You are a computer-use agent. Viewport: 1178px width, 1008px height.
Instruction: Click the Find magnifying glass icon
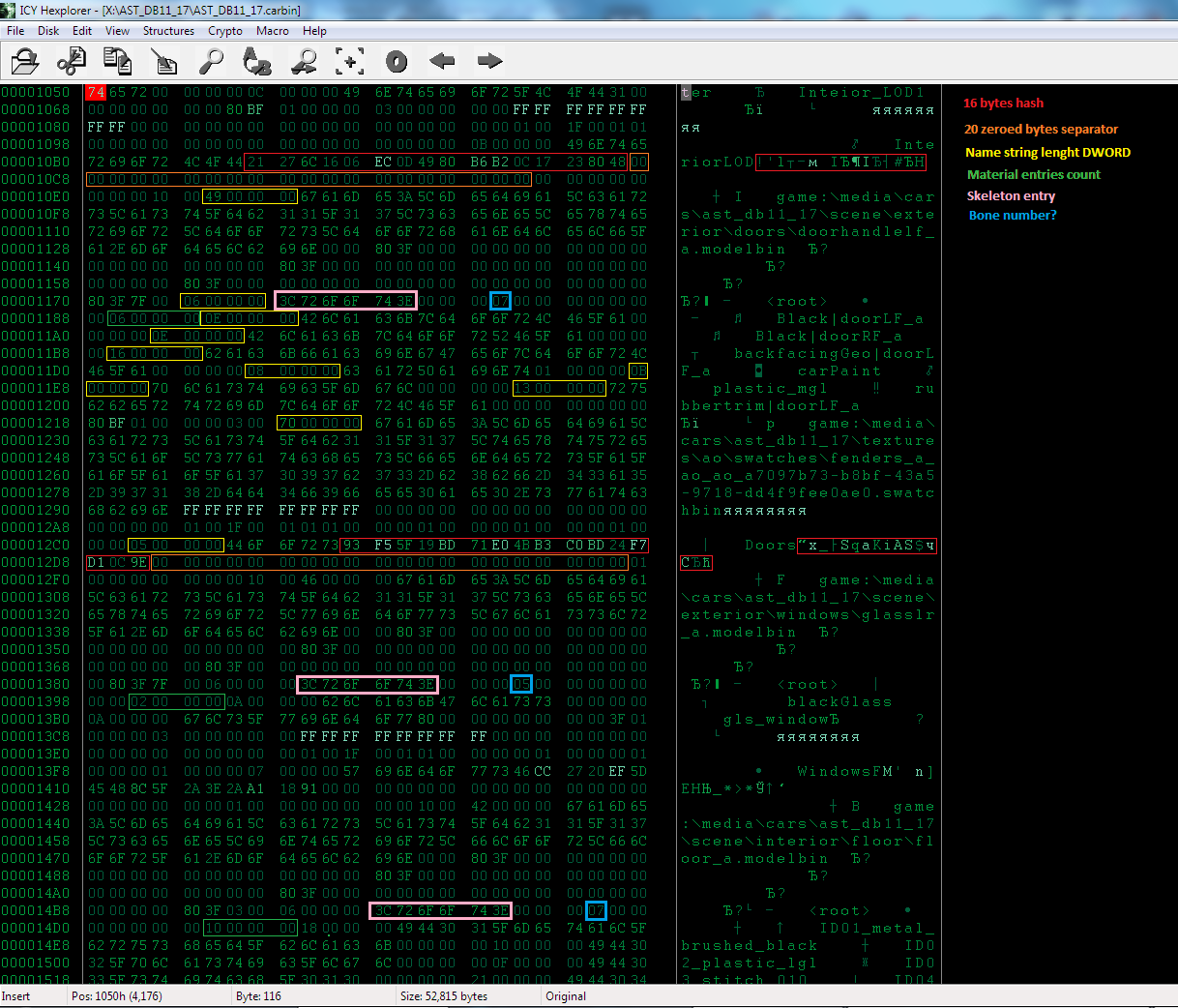click(211, 62)
